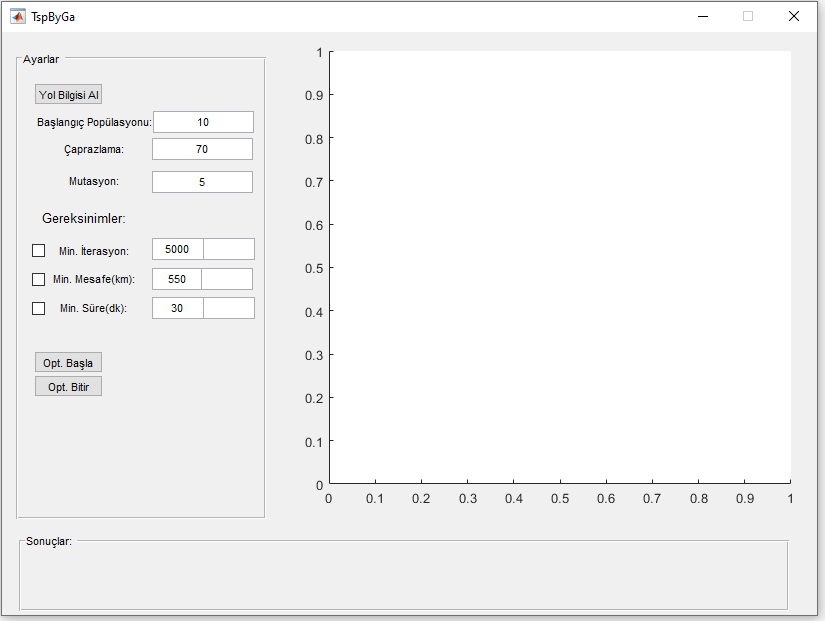Enable the Min. Süre(dk) checkbox

click(x=38, y=308)
